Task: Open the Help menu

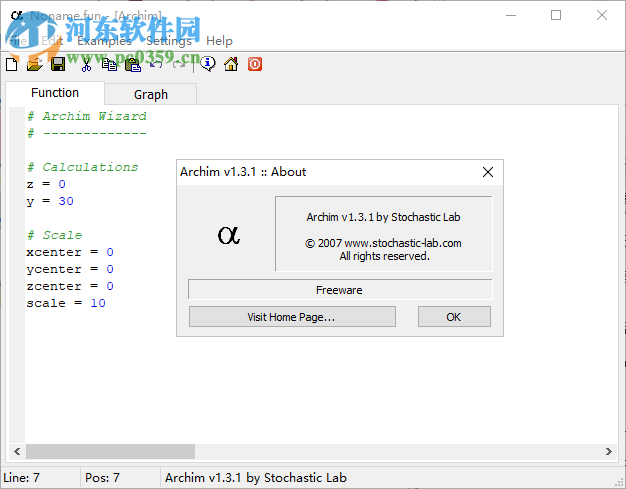Action: [219, 41]
